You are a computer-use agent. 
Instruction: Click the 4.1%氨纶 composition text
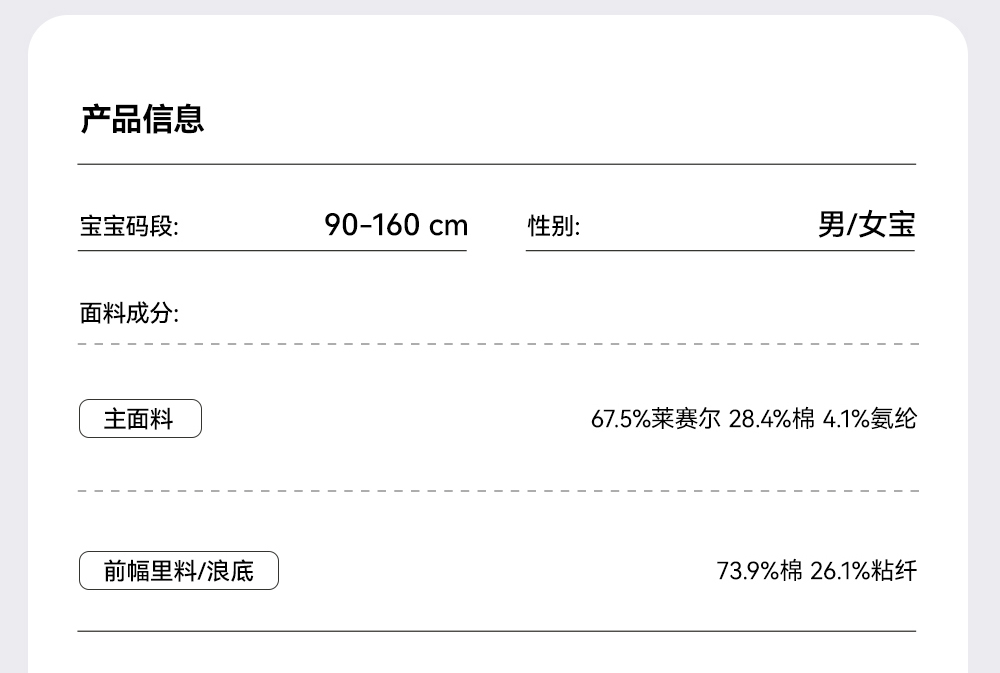pyautogui.click(x=869, y=419)
